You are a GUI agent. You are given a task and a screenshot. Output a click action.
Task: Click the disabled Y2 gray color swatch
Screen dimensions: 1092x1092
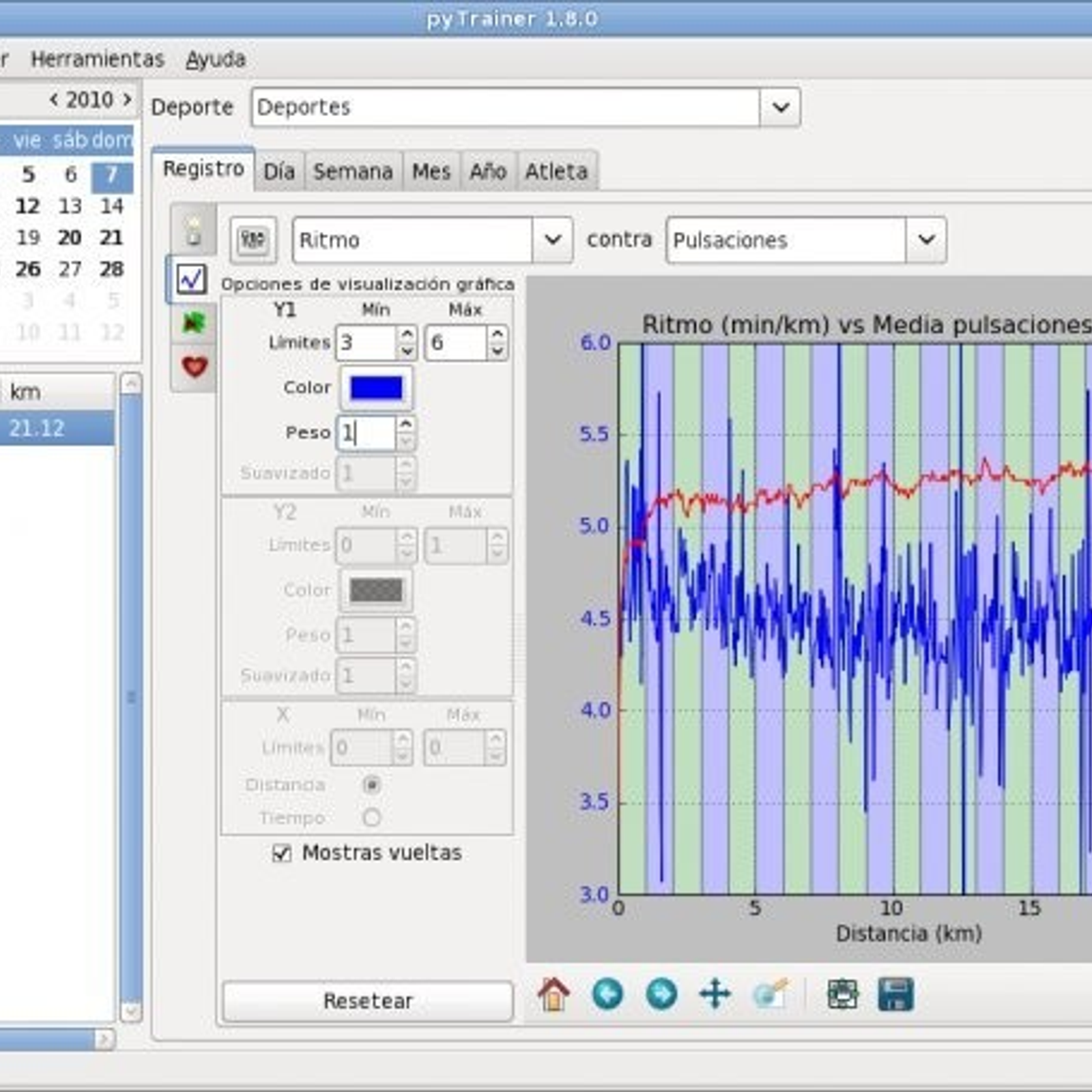tap(376, 590)
